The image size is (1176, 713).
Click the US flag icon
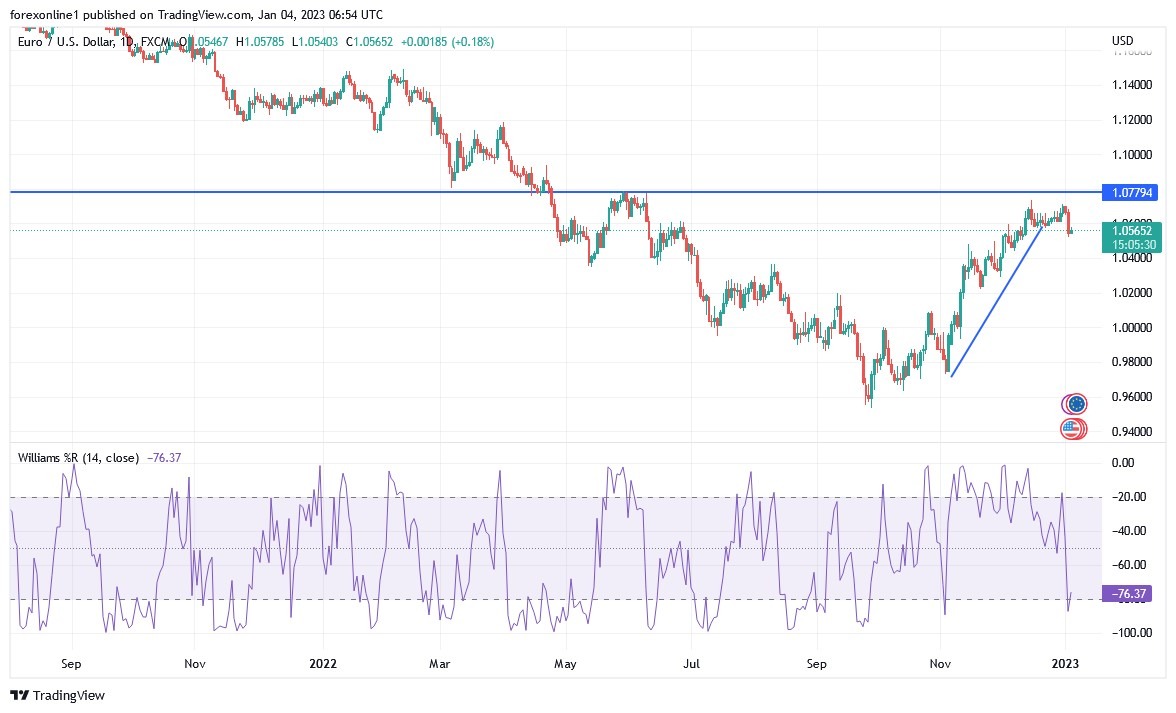click(1073, 430)
